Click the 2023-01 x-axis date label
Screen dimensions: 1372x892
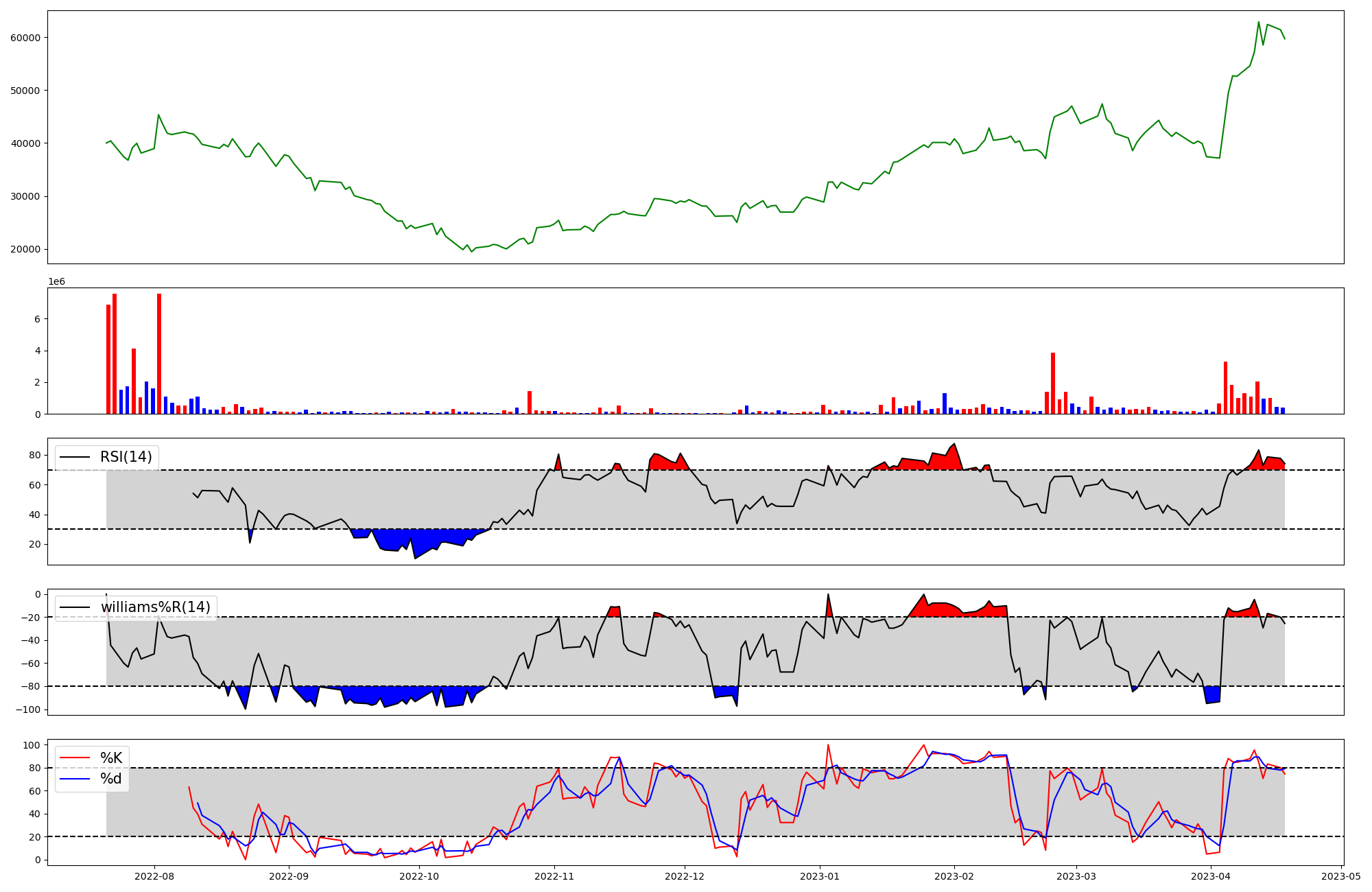pyautogui.click(x=819, y=876)
